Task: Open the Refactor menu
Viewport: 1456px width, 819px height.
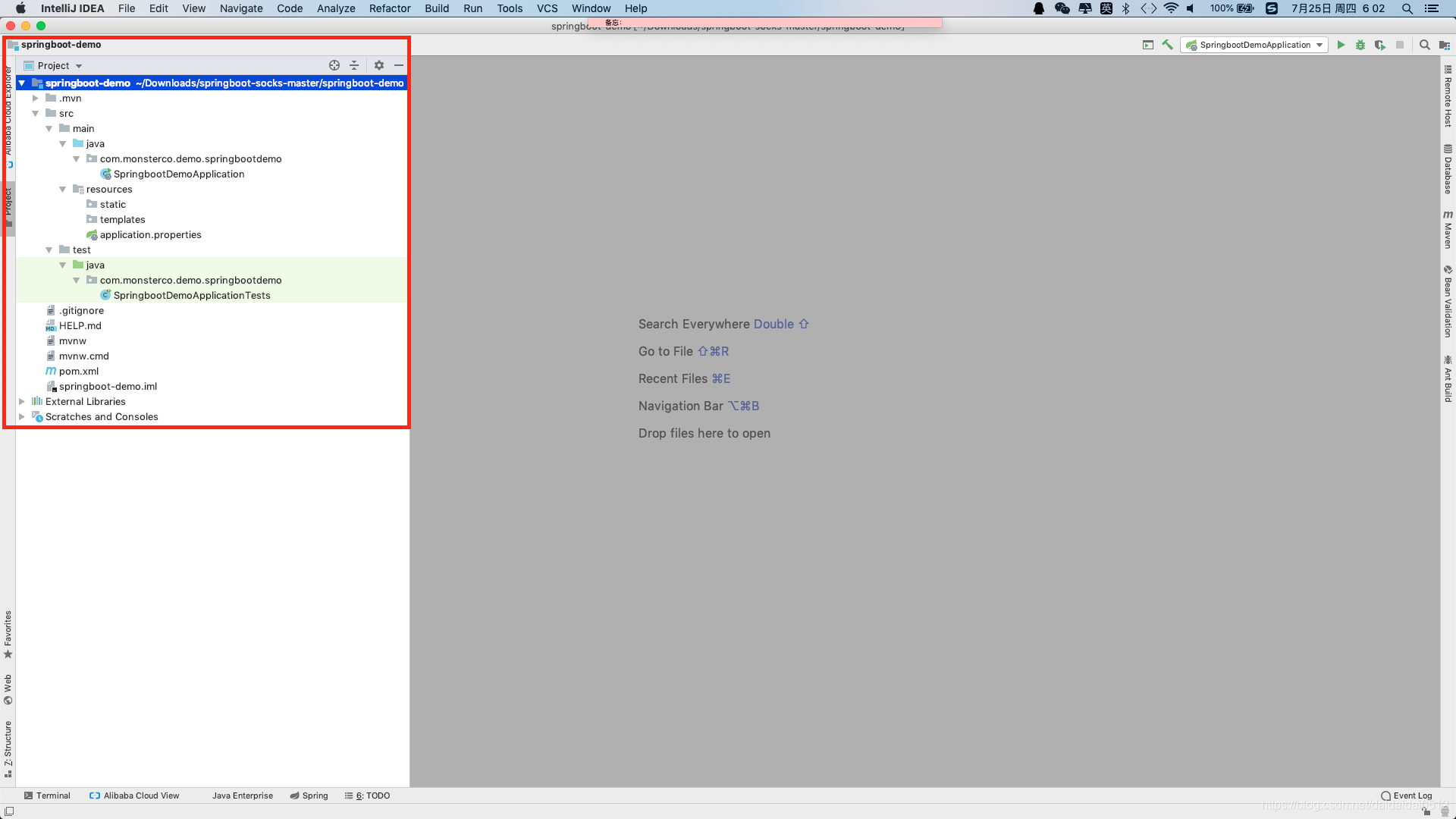Action: (x=390, y=8)
